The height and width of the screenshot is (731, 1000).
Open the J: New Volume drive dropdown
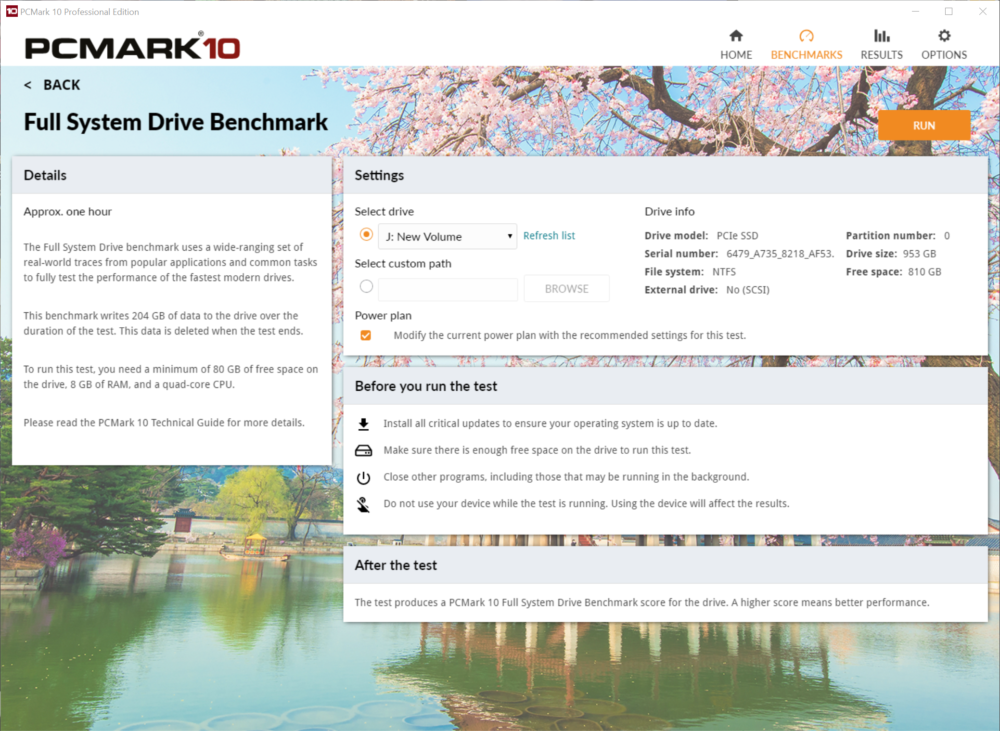click(448, 237)
